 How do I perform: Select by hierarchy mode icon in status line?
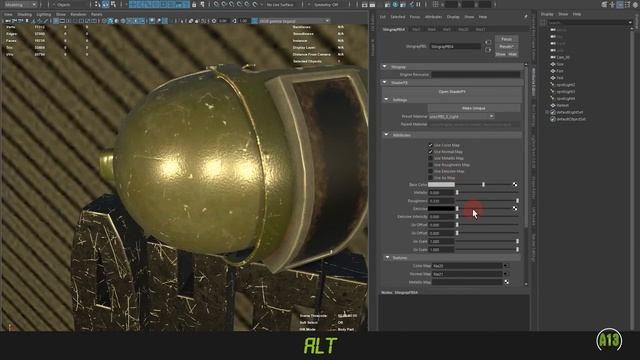coord(98,4)
